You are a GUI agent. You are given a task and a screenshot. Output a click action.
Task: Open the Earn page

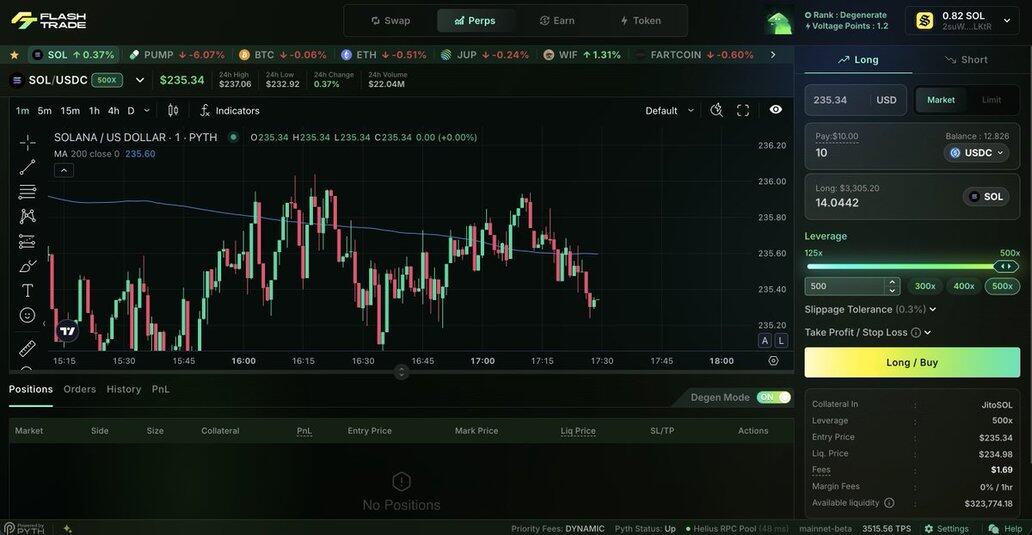[557, 20]
